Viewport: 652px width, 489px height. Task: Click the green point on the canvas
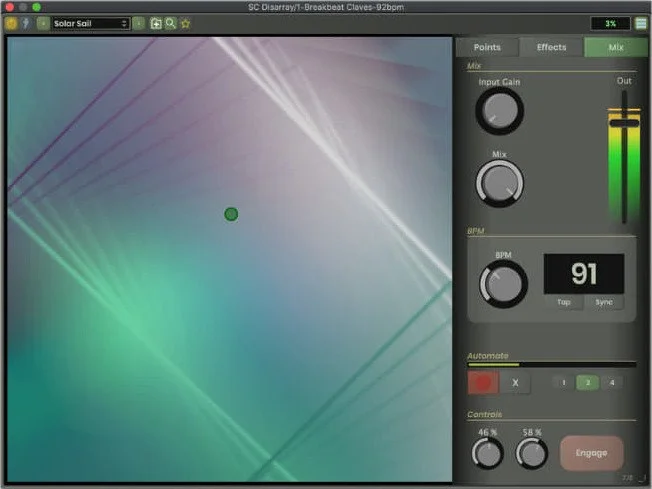(x=231, y=214)
